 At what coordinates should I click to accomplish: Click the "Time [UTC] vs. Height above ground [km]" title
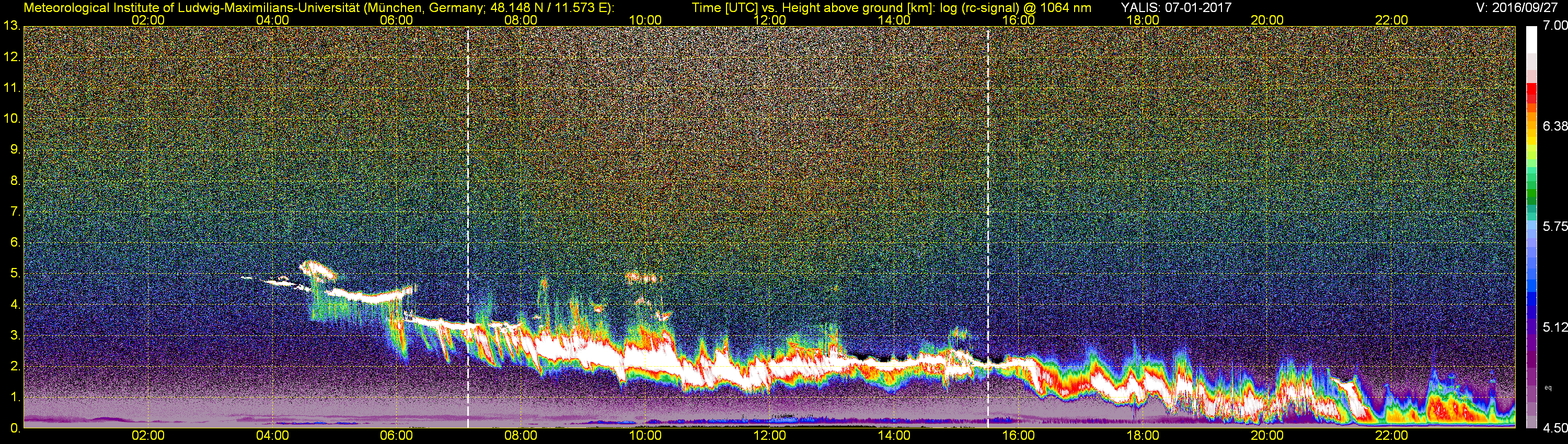coord(813,7)
